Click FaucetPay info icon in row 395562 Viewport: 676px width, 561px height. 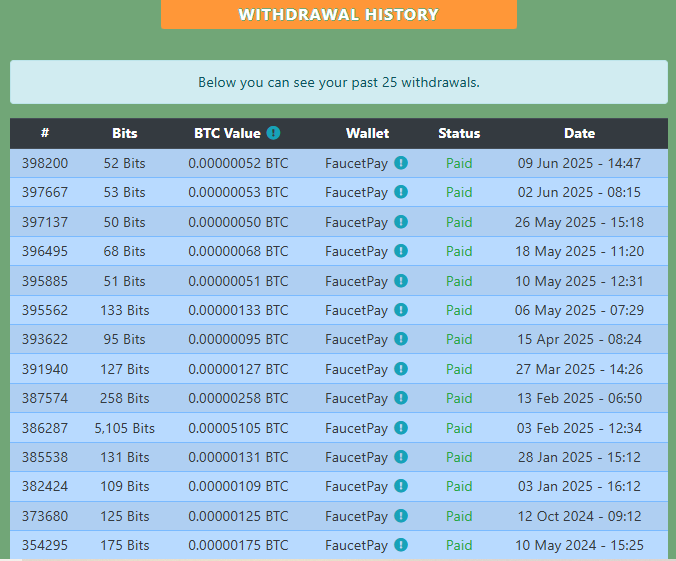(x=401, y=310)
